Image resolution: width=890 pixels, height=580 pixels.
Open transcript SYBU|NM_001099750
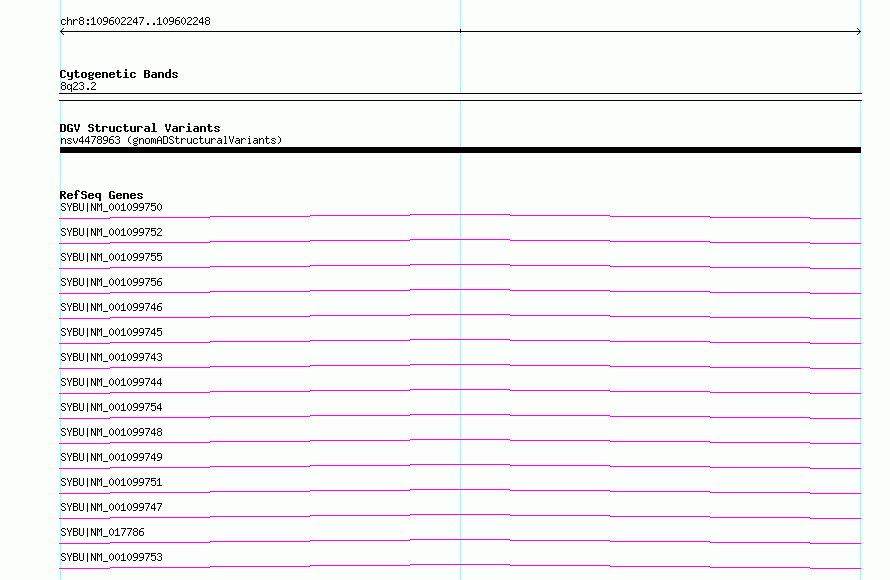(x=111, y=207)
